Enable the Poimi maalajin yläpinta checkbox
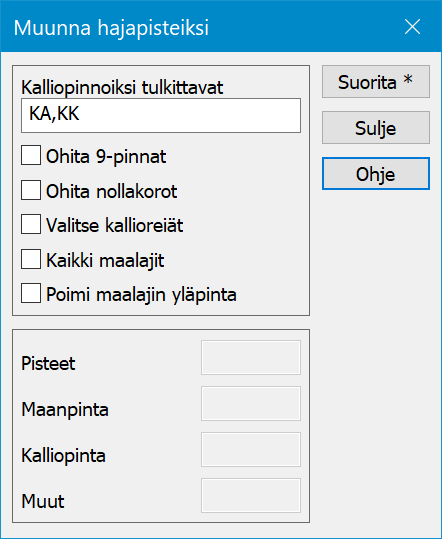The image size is (442, 539). [x=31, y=293]
